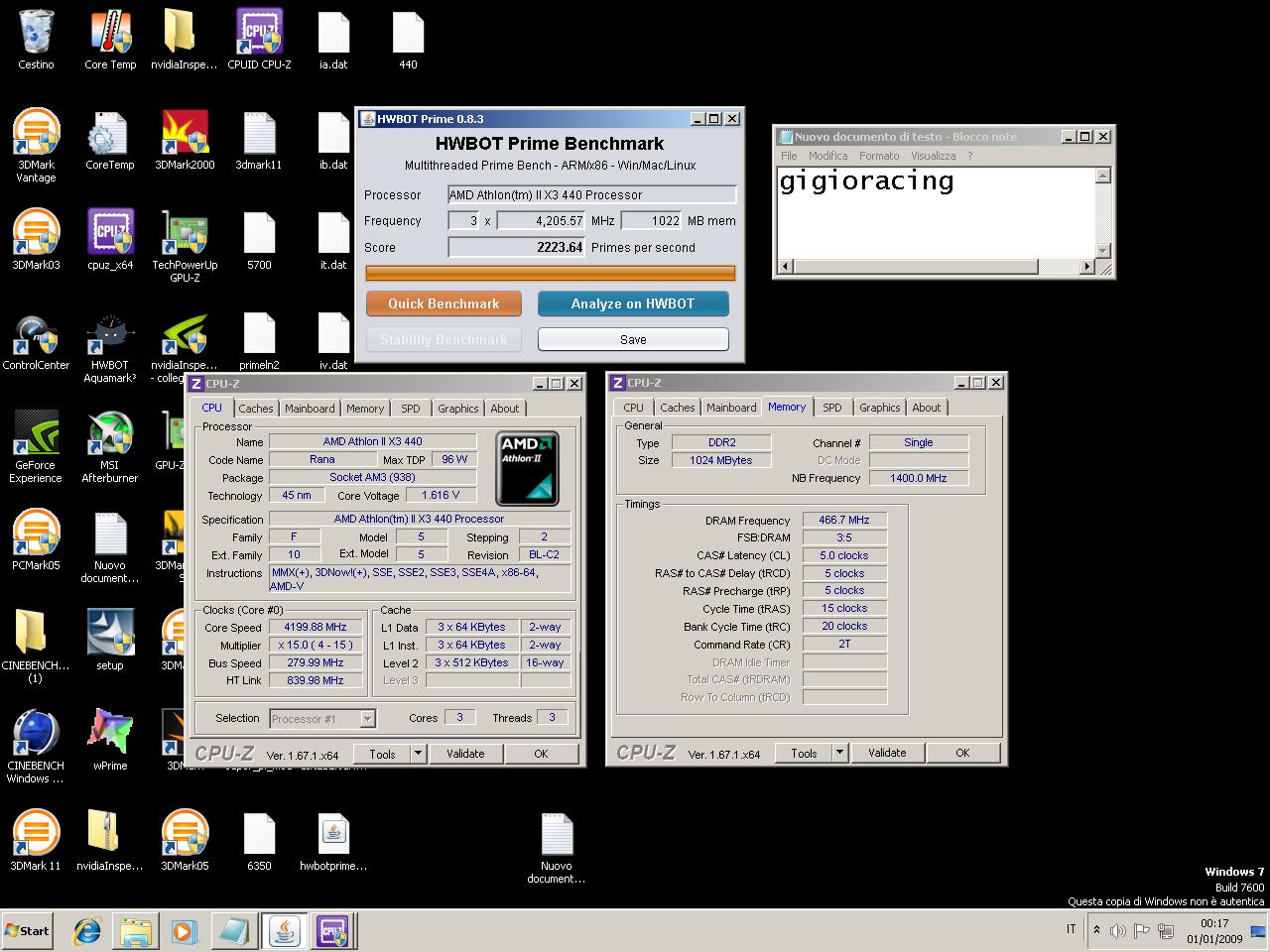Open Tools dropdown arrow in left CPU-Z
Screen dimensions: 1270x952
(x=419, y=754)
